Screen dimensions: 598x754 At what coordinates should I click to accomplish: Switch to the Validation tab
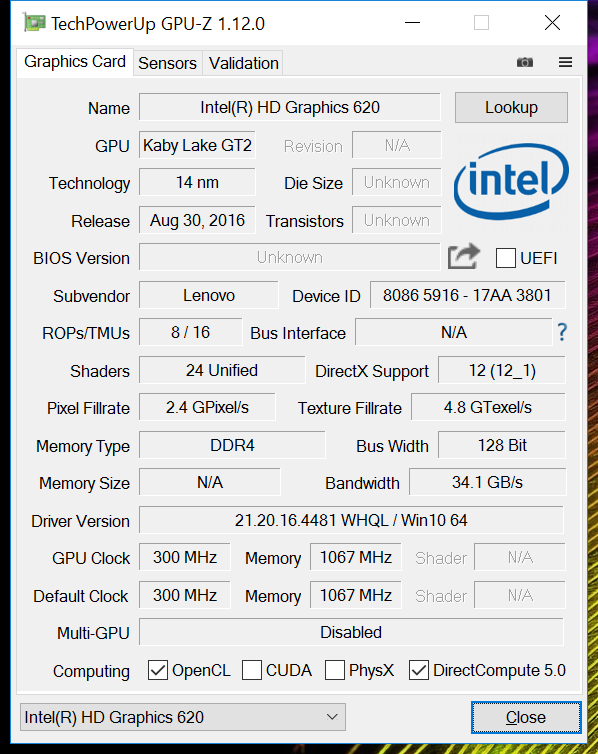click(x=243, y=63)
